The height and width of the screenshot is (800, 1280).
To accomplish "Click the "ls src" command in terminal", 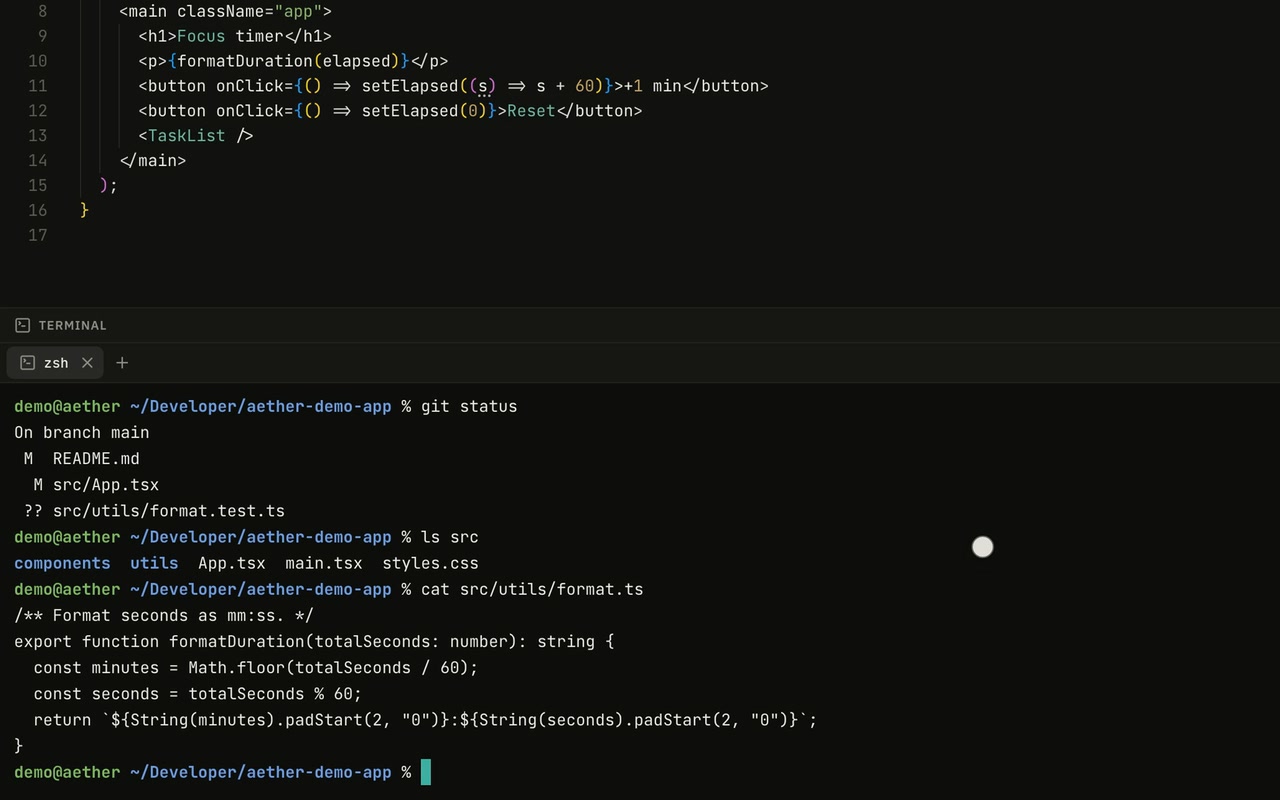I will point(450,537).
